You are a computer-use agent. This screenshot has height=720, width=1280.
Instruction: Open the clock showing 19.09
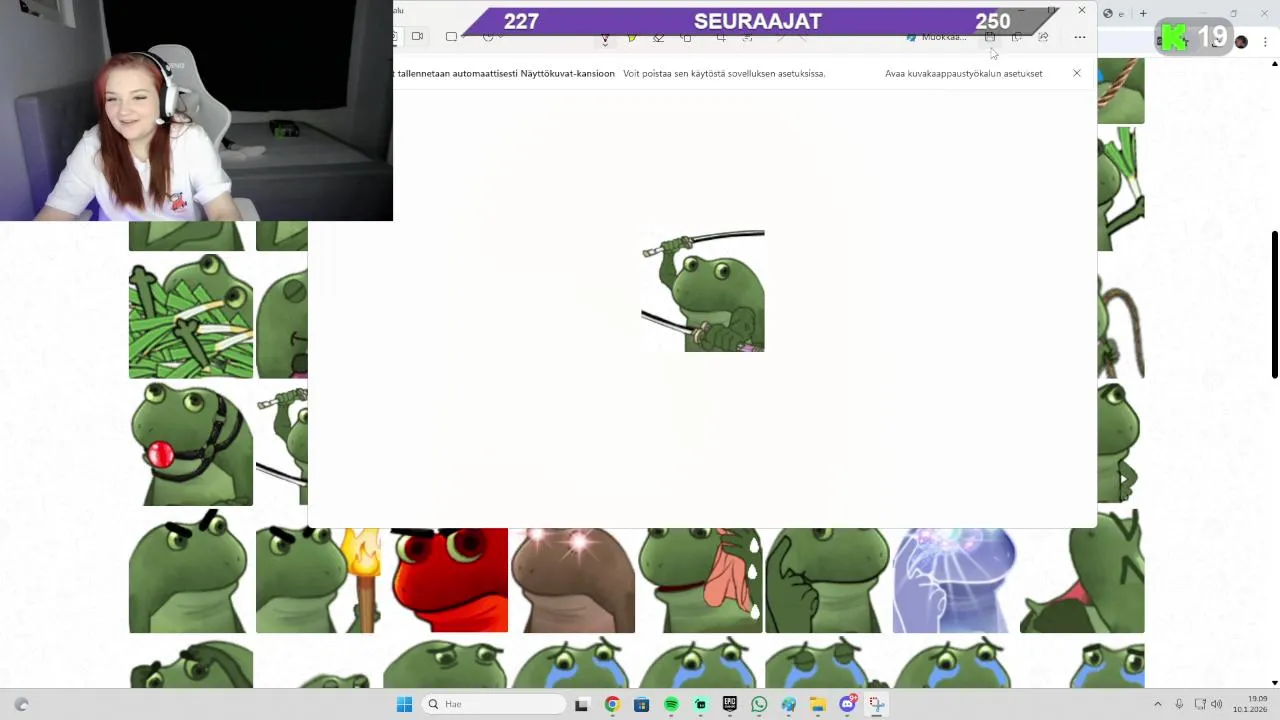(x=1252, y=704)
